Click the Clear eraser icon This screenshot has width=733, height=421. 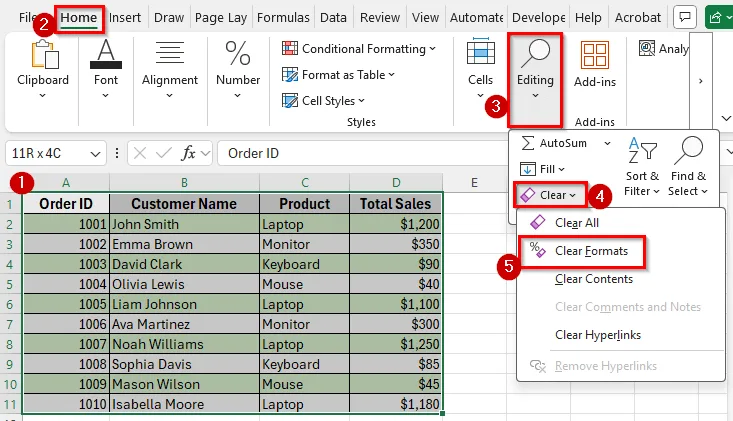tap(528, 195)
